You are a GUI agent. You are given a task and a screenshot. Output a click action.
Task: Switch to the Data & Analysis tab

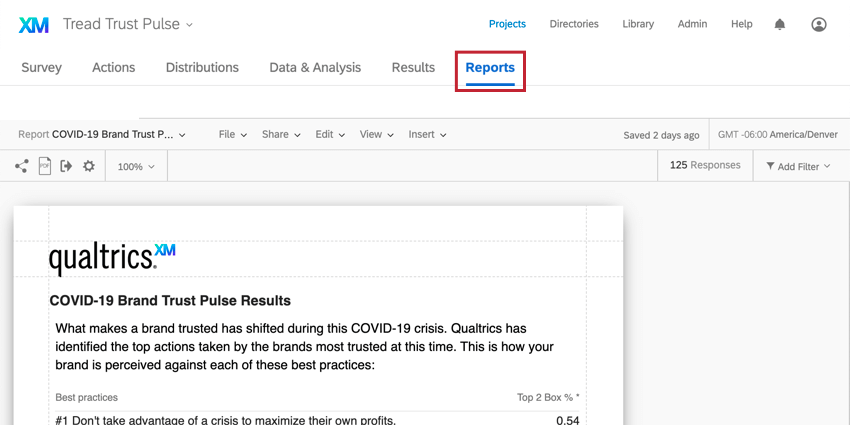point(315,68)
